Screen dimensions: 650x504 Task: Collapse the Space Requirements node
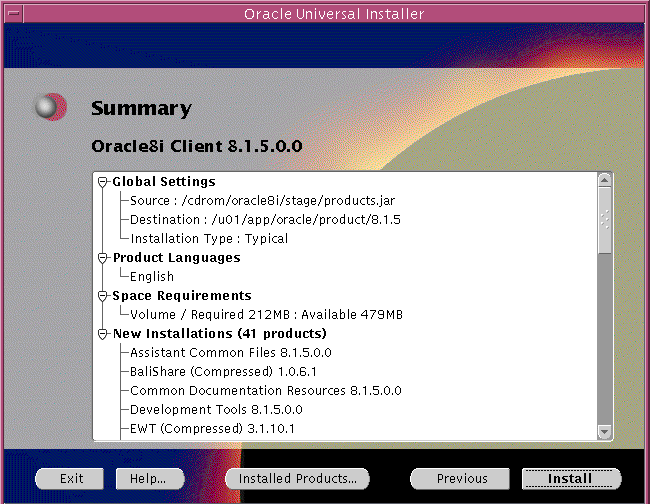(x=102, y=296)
